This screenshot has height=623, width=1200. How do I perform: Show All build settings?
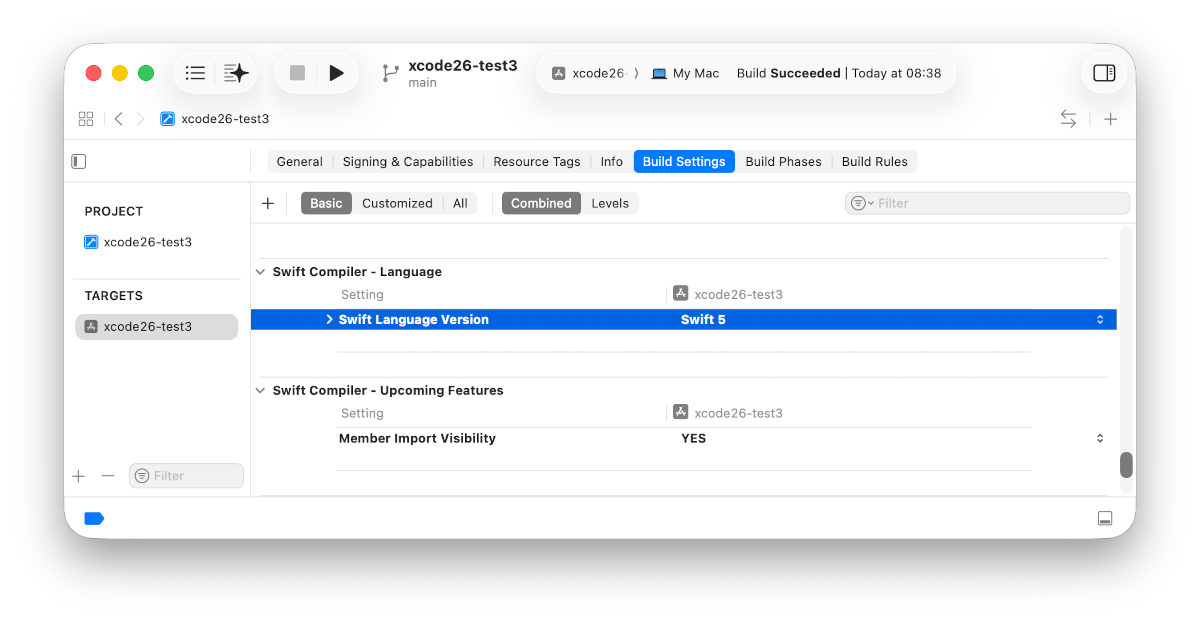point(460,203)
